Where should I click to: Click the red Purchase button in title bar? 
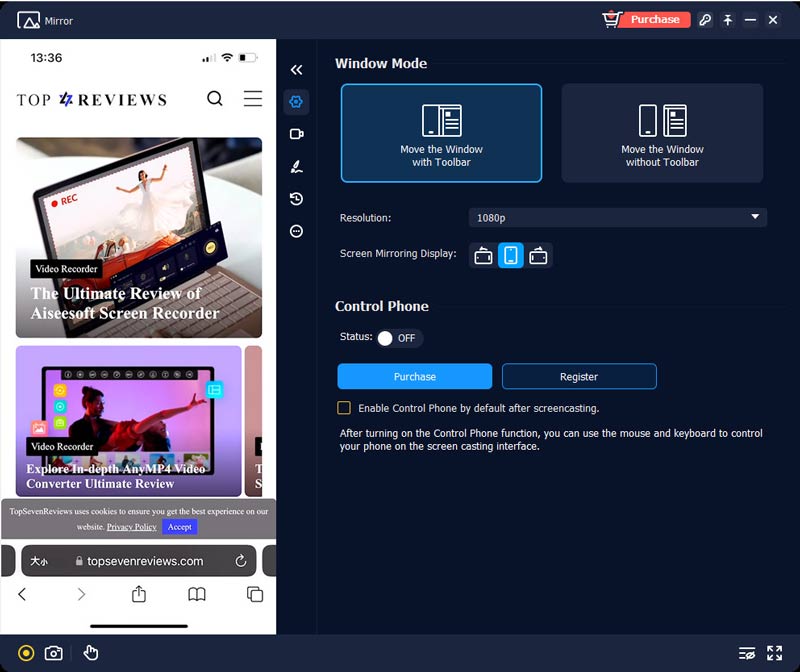[x=654, y=19]
